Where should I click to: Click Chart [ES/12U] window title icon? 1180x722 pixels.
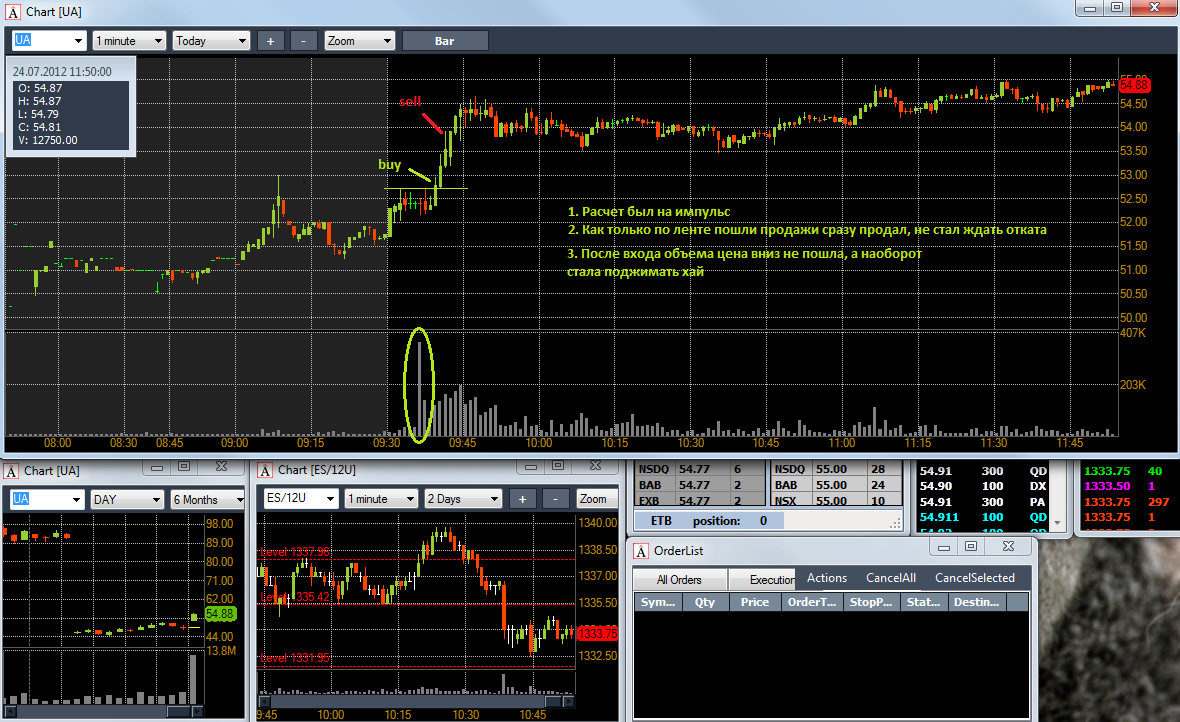265,471
